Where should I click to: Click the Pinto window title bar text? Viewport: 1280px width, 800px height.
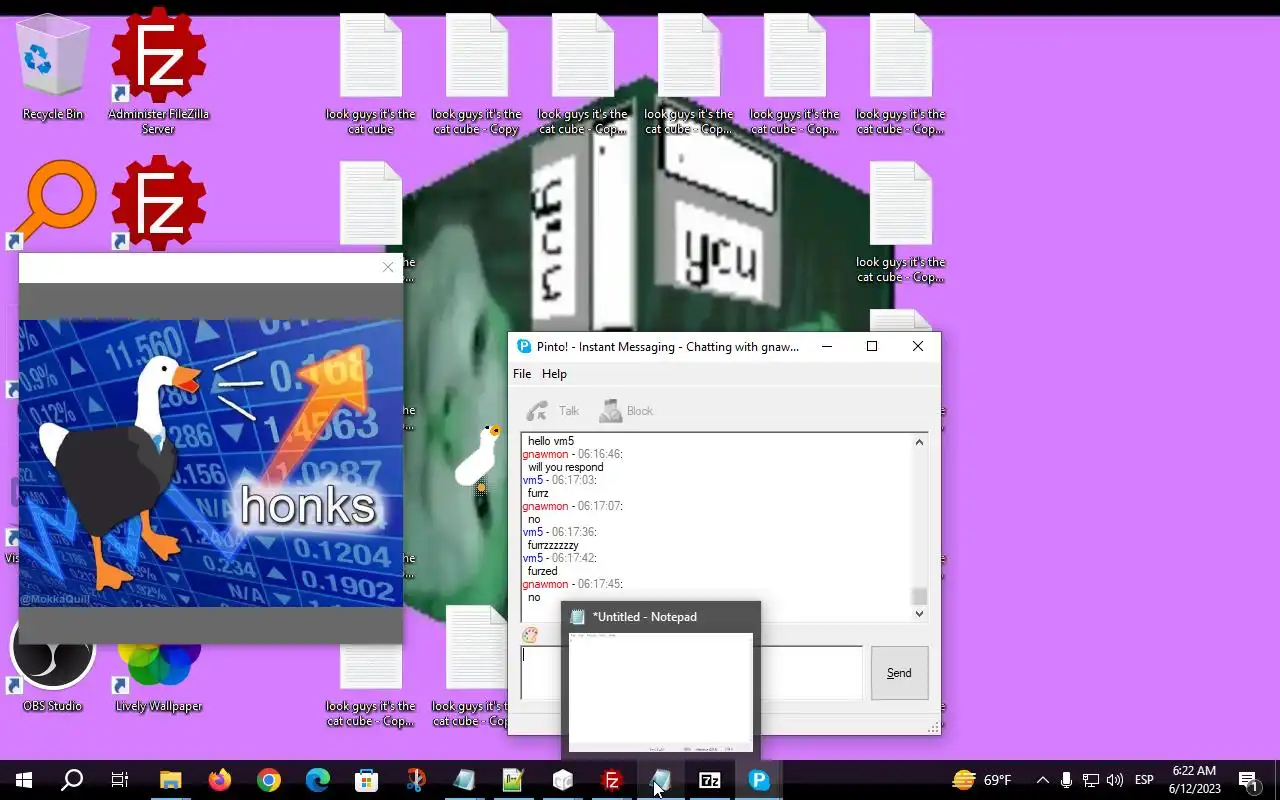point(668,347)
